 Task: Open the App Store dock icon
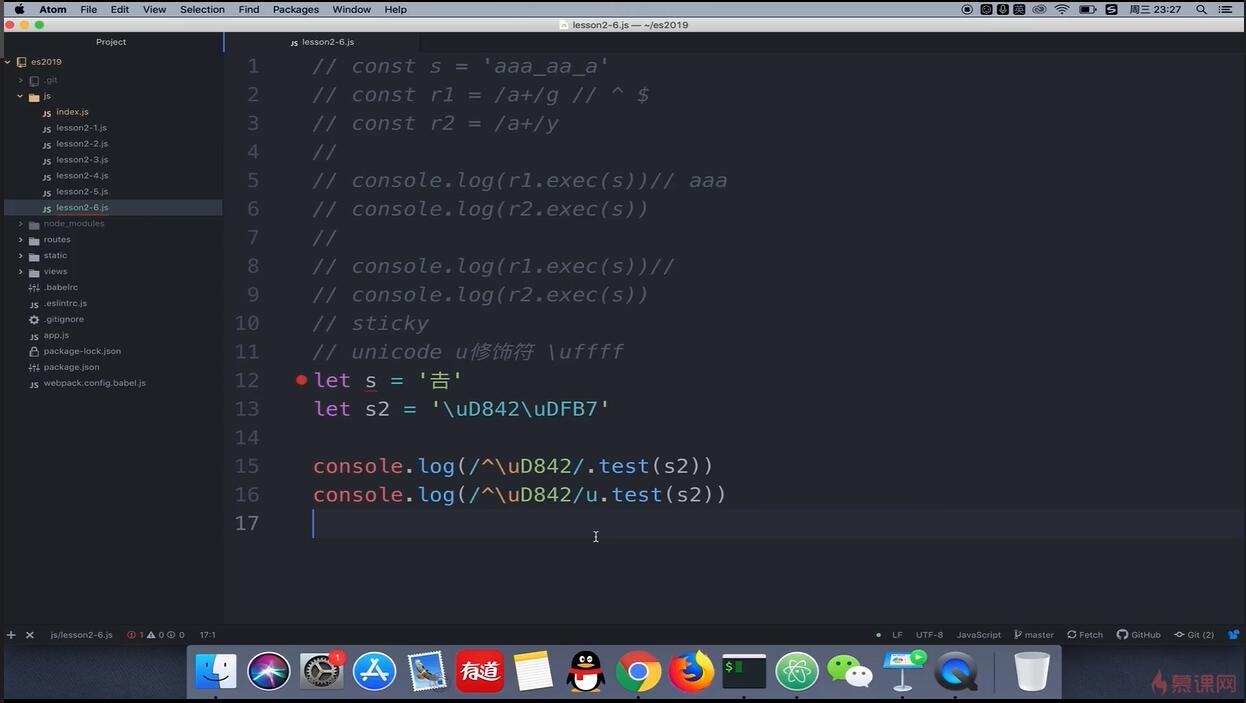(x=375, y=671)
